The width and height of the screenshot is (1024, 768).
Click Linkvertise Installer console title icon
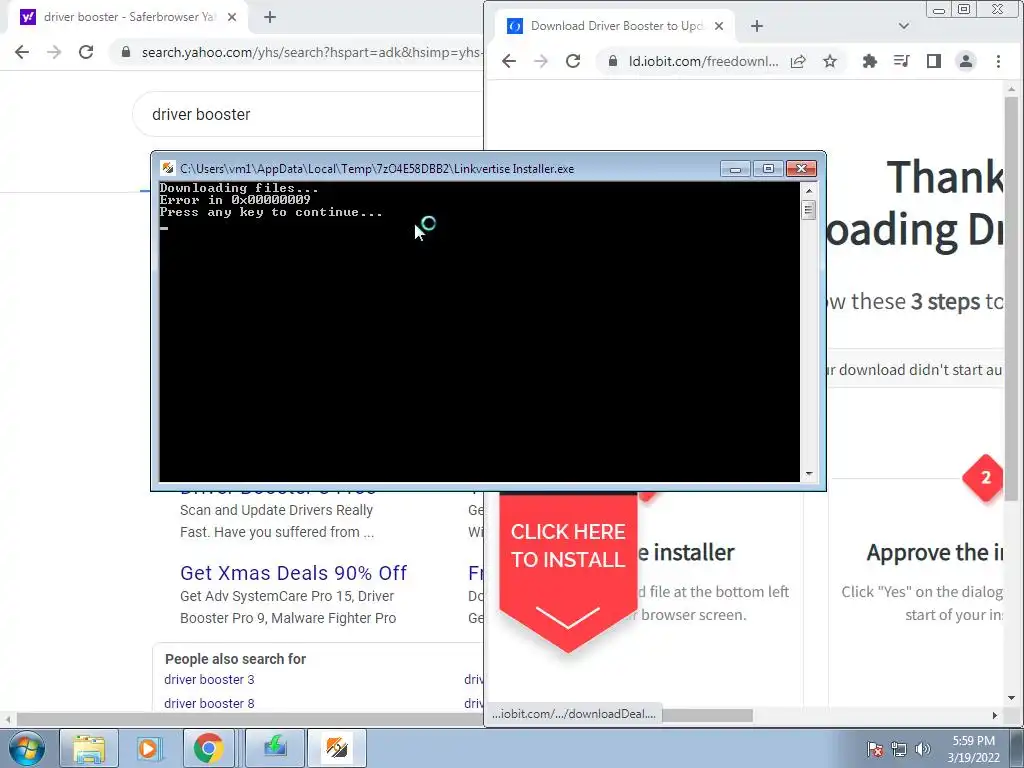point(168,168)
